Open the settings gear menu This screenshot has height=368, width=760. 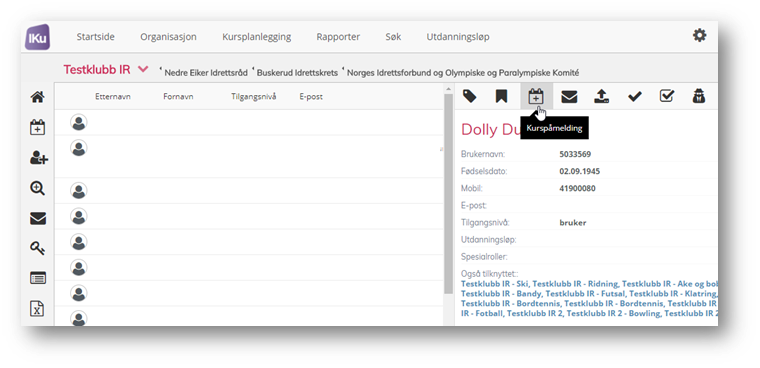tap(699, 35)
